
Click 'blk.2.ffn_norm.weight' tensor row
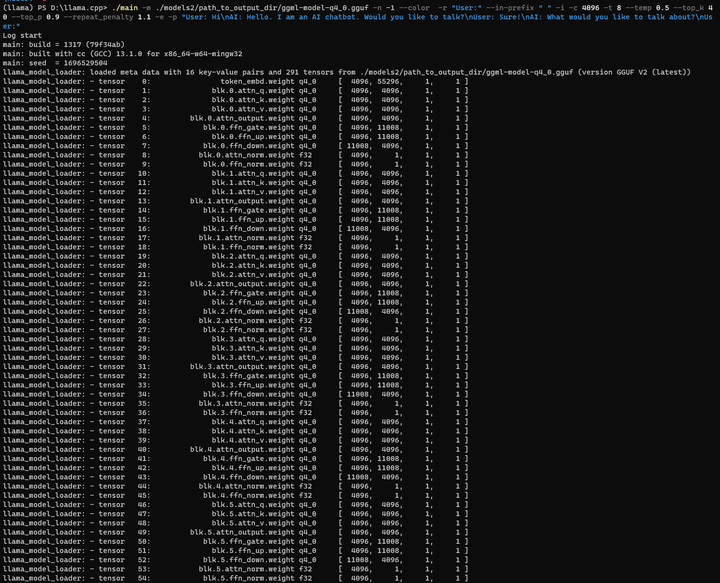(235, 330)
